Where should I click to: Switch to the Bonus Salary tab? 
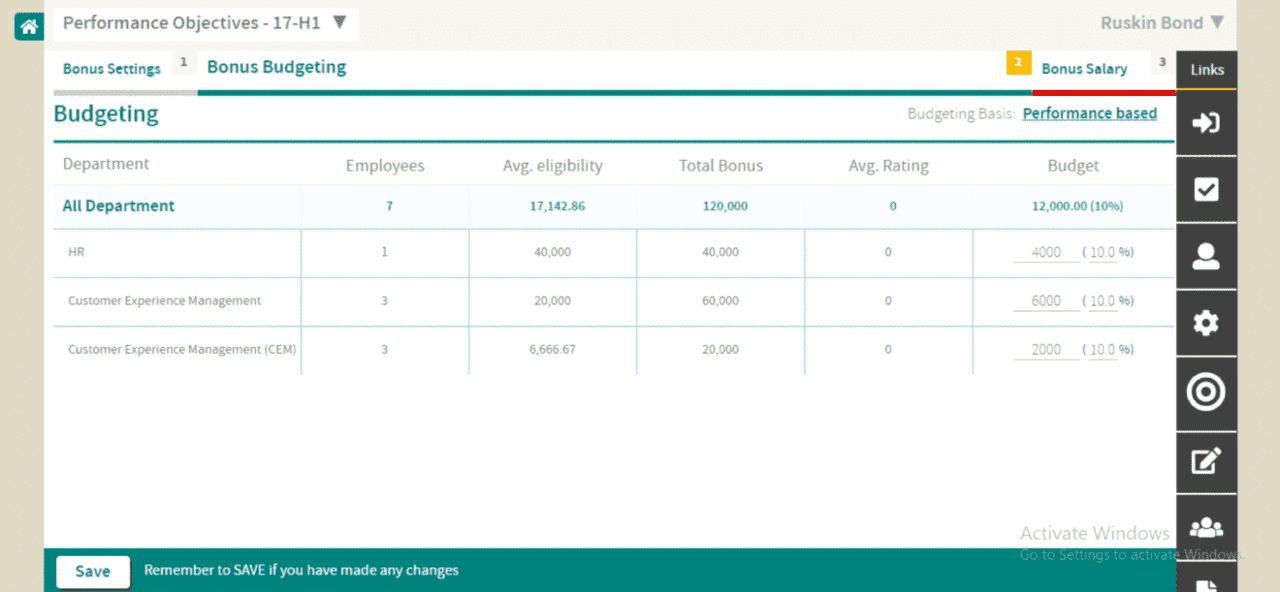1084,69
